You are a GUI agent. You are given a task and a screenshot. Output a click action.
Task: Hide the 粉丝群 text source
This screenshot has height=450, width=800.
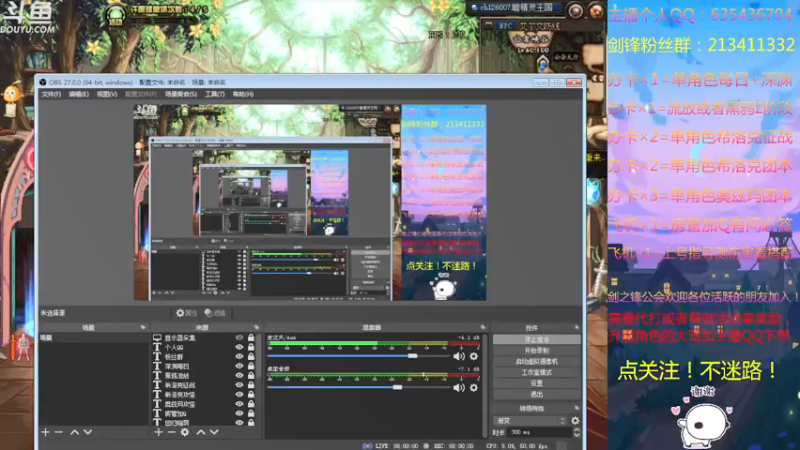(x=239, y=357)
